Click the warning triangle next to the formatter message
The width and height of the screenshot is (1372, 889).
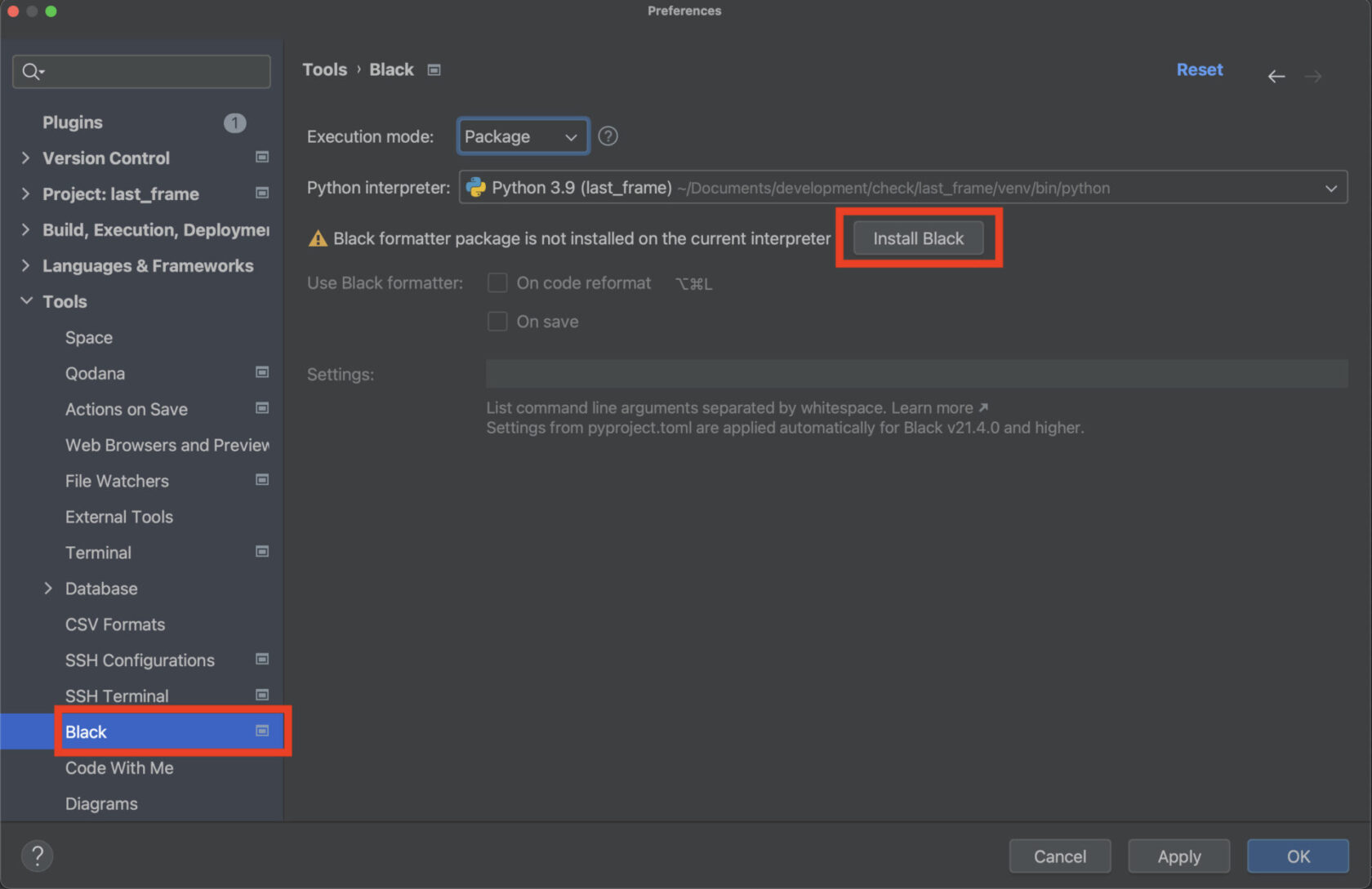[316, 238]
